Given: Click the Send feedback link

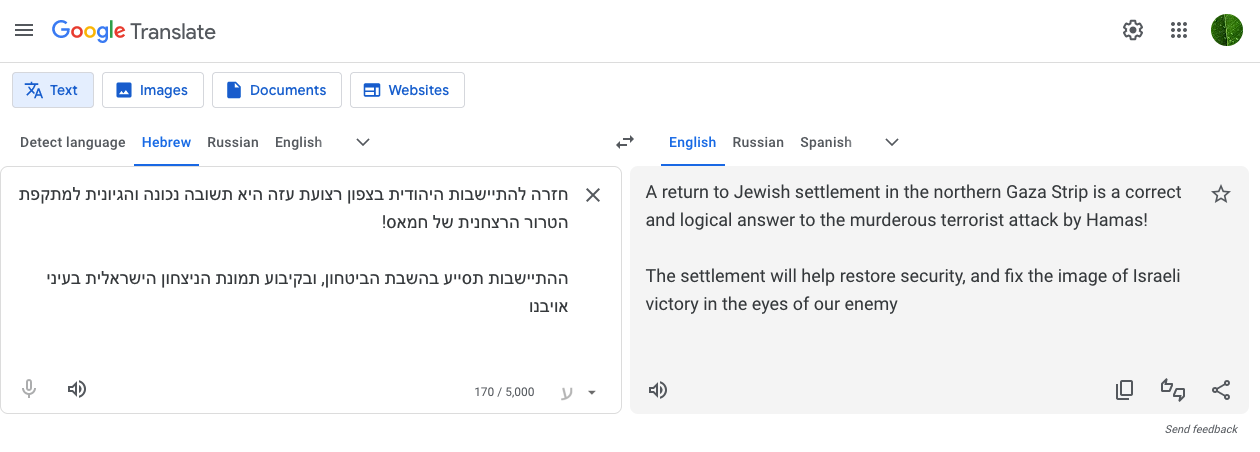Looking at the screenshot, I should [x=1201, y=429].
